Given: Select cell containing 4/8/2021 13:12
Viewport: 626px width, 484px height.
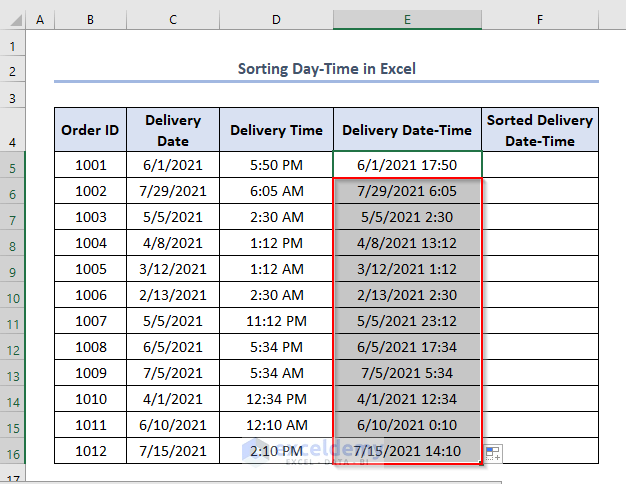Looking at the screenshot, I should [x=407, y=242].
